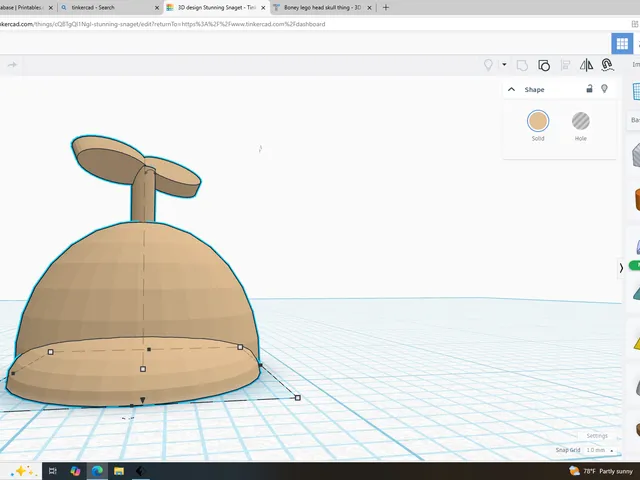Open the workplane Settings button

pyautogui.click(x=597, y=436)
